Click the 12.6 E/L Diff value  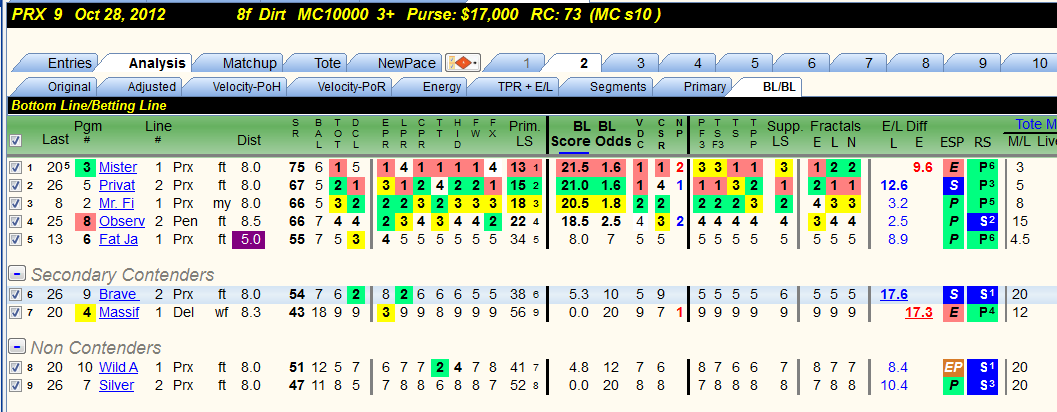pyautogui.click(x=894, y=185)
